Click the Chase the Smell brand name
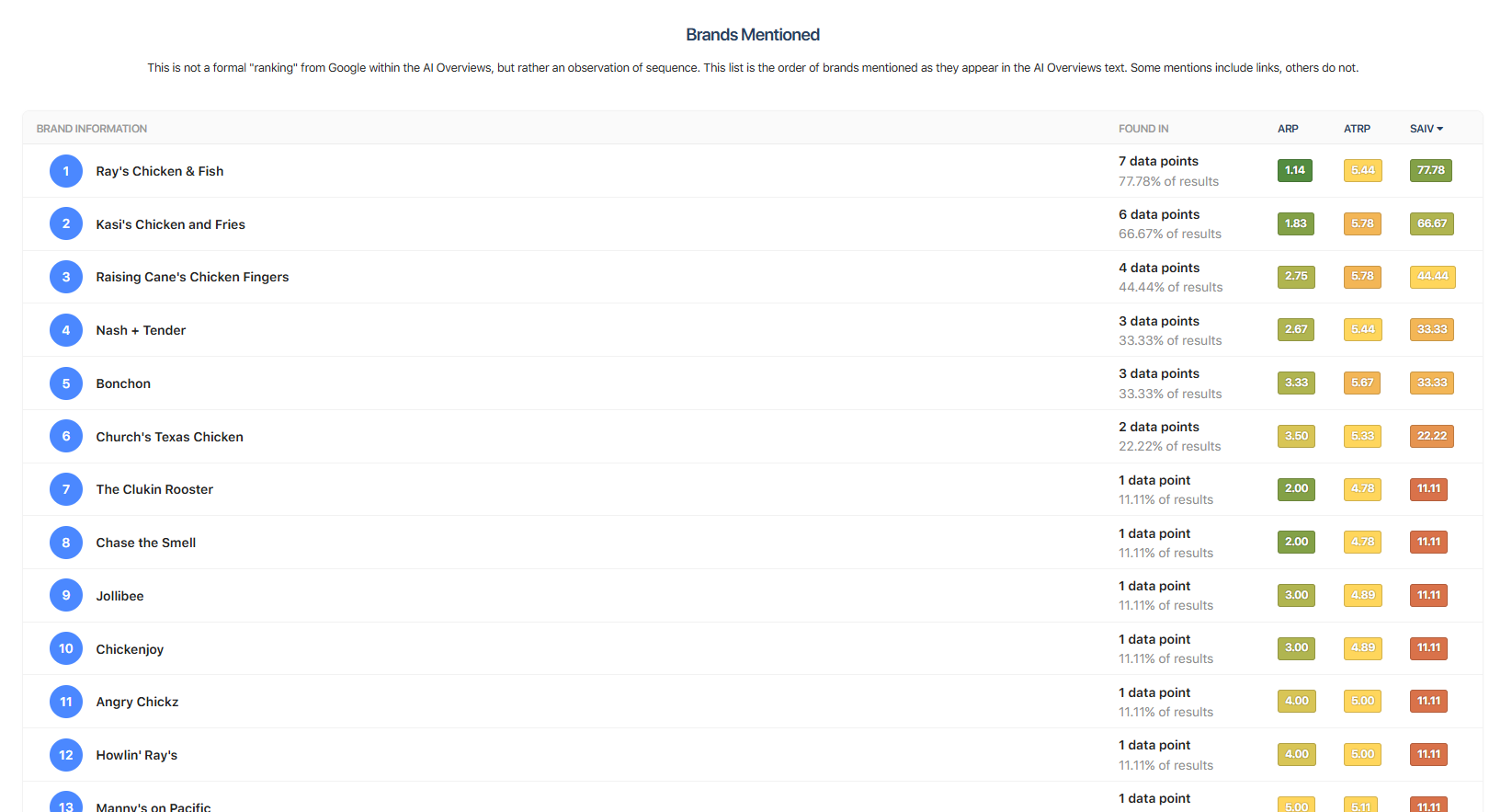This screenshot has height=812, width=1512. 146,543
